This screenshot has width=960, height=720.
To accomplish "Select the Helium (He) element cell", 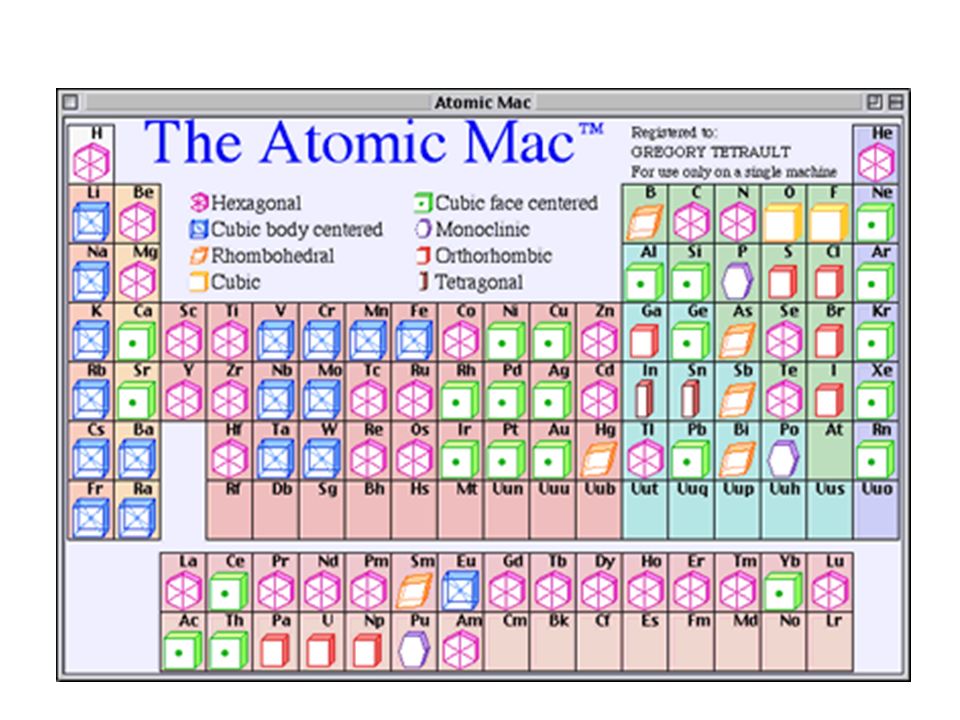I will click(x=876, y=154).
